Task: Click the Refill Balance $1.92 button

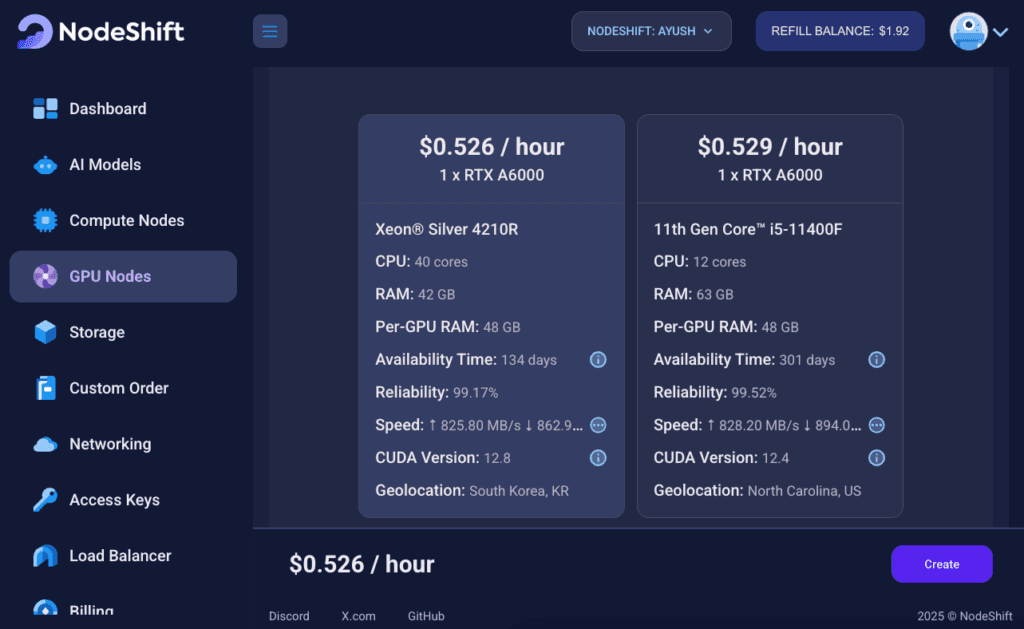Action: click(x=840, y=31)
